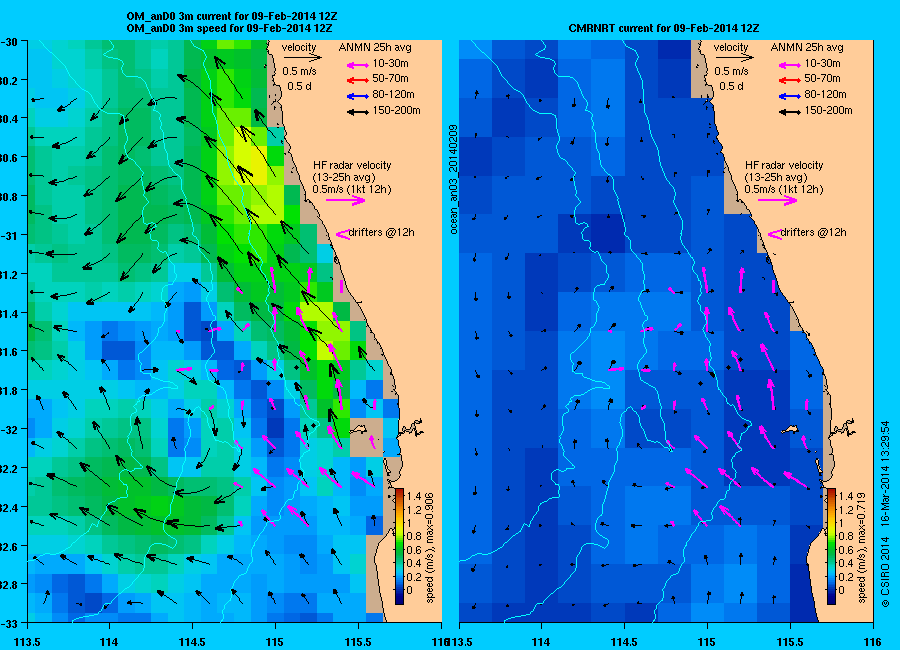This screenshot has height=650, width=900.
Task: Click 'HF radar velocity' text in left panel
Action: point(352,165)
